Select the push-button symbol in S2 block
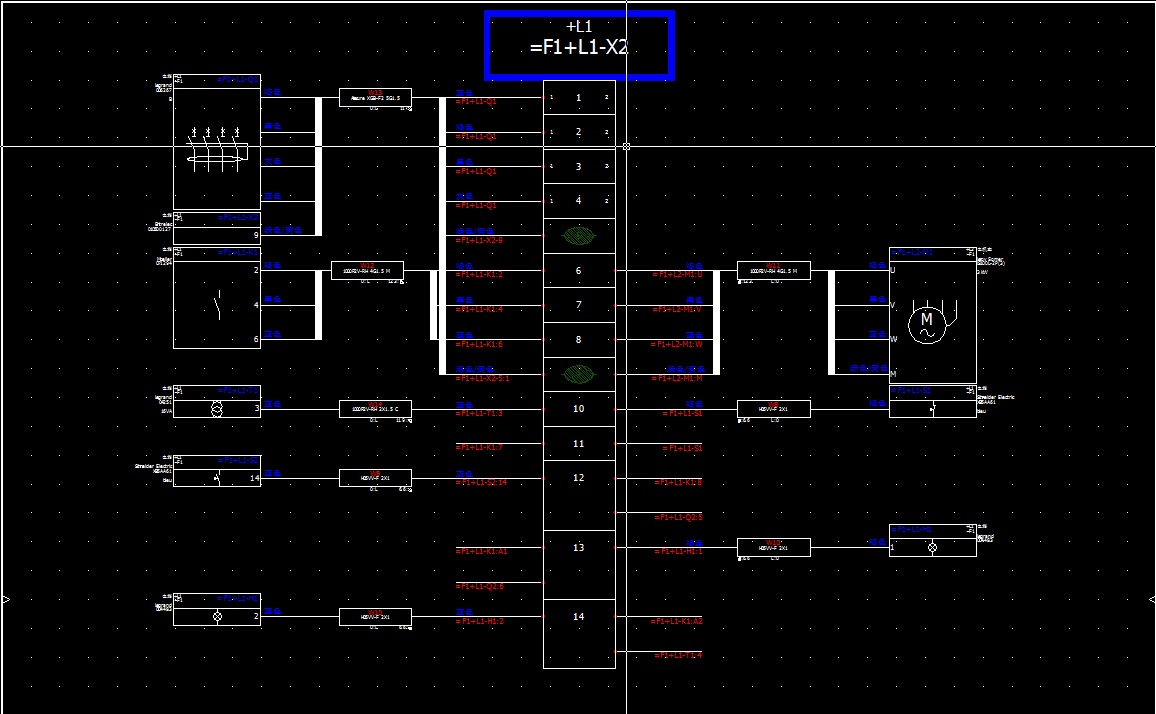 pyautogui.click(x=217, y=478)
